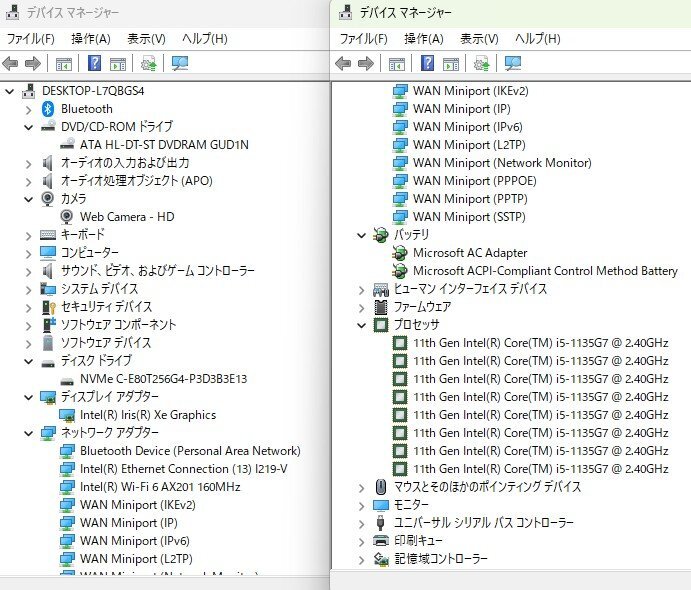The height and width of the screenshot is (590, 691).
Task: Select WAN Miniport (IPv6) in right window
Action: (468, 127)
